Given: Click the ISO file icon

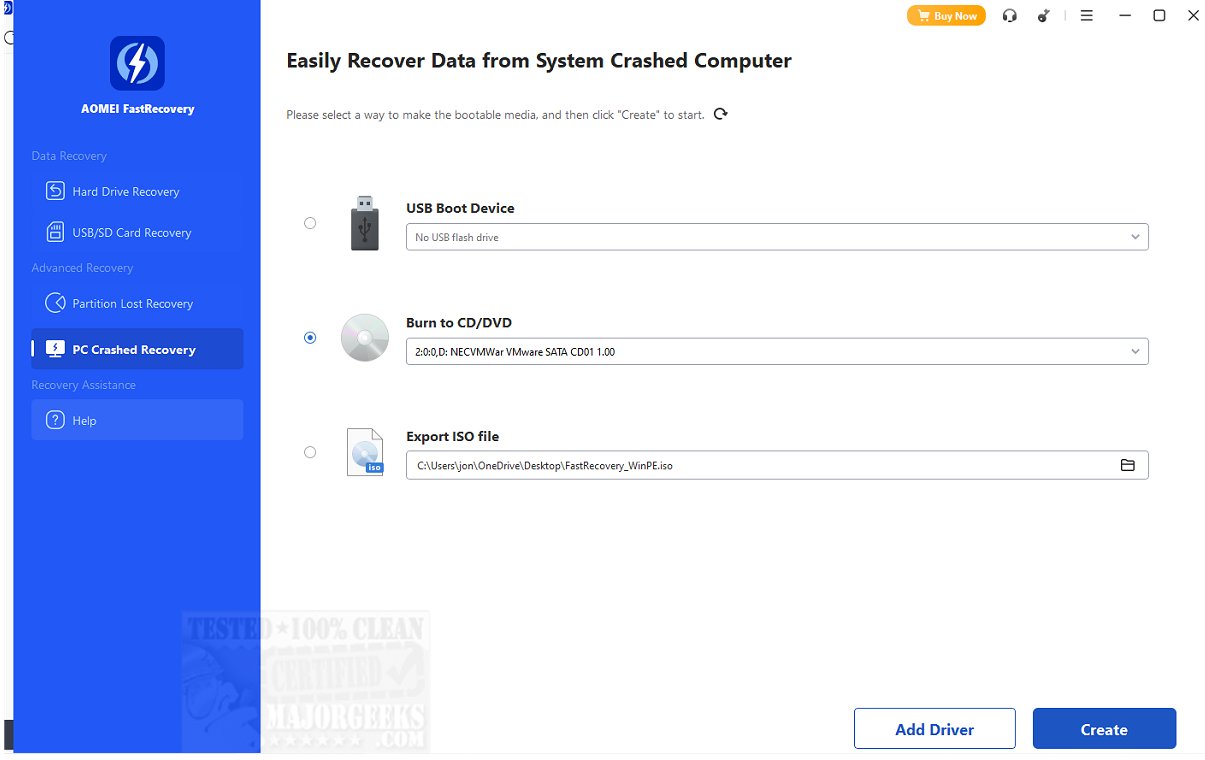Looking at the screenshot, I should [364, 452].
